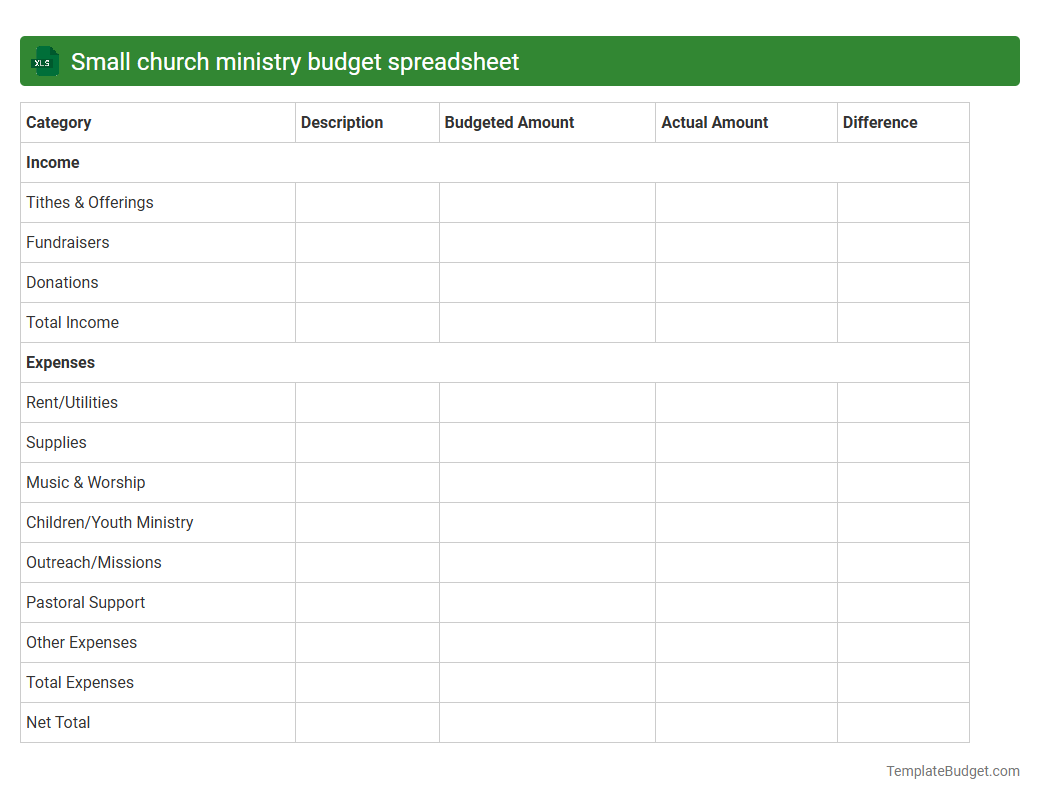Click the Description column header
Viewport: 1040px width, 800px height.
(342, 122)
